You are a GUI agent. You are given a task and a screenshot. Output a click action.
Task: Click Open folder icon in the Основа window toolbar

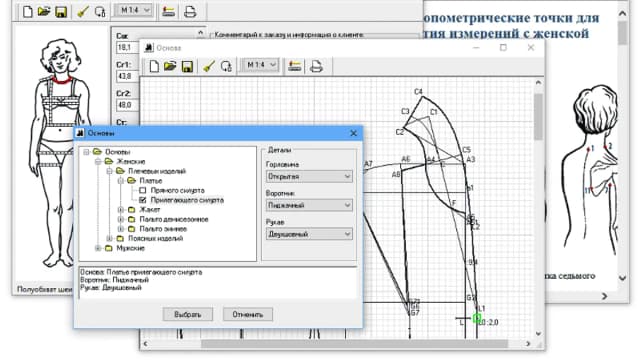click(170, 66)
